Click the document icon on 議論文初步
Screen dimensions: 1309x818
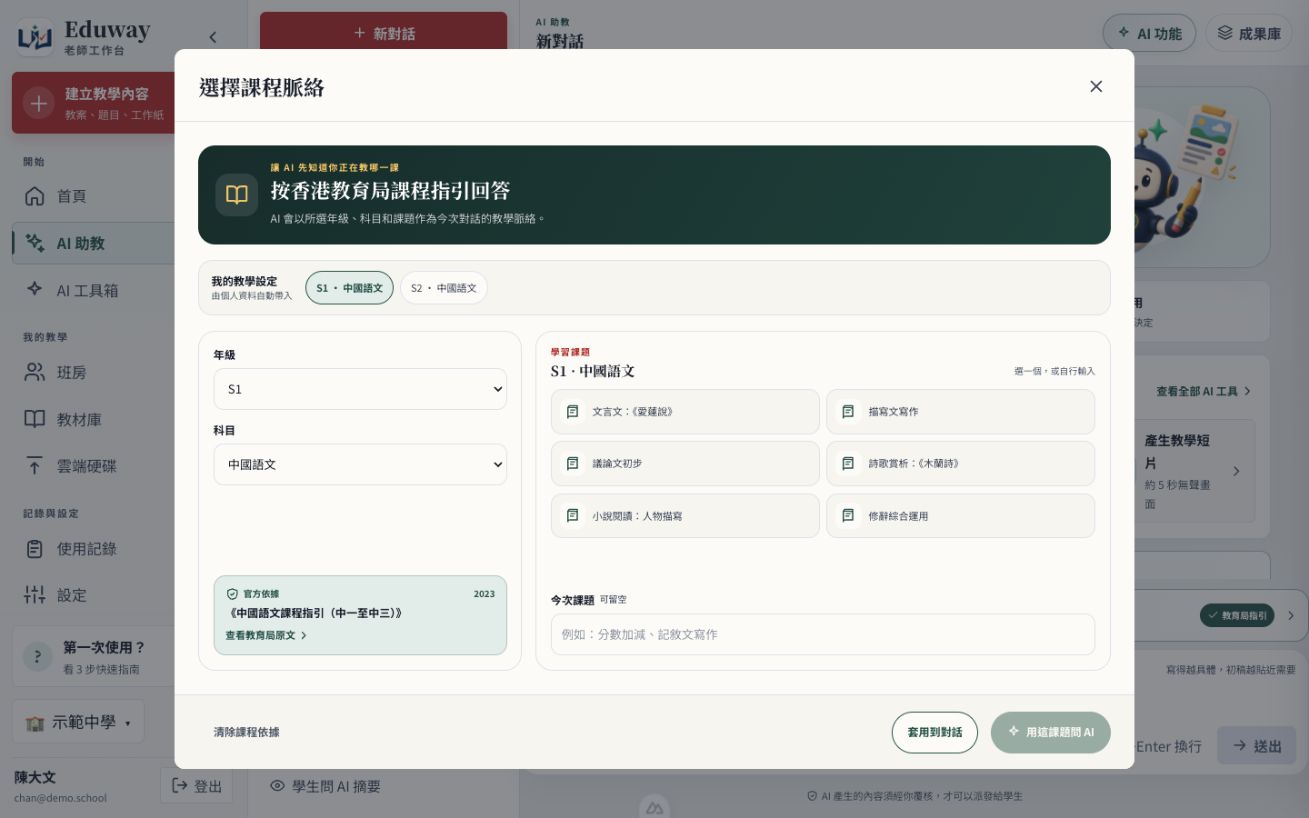[573, 464]
